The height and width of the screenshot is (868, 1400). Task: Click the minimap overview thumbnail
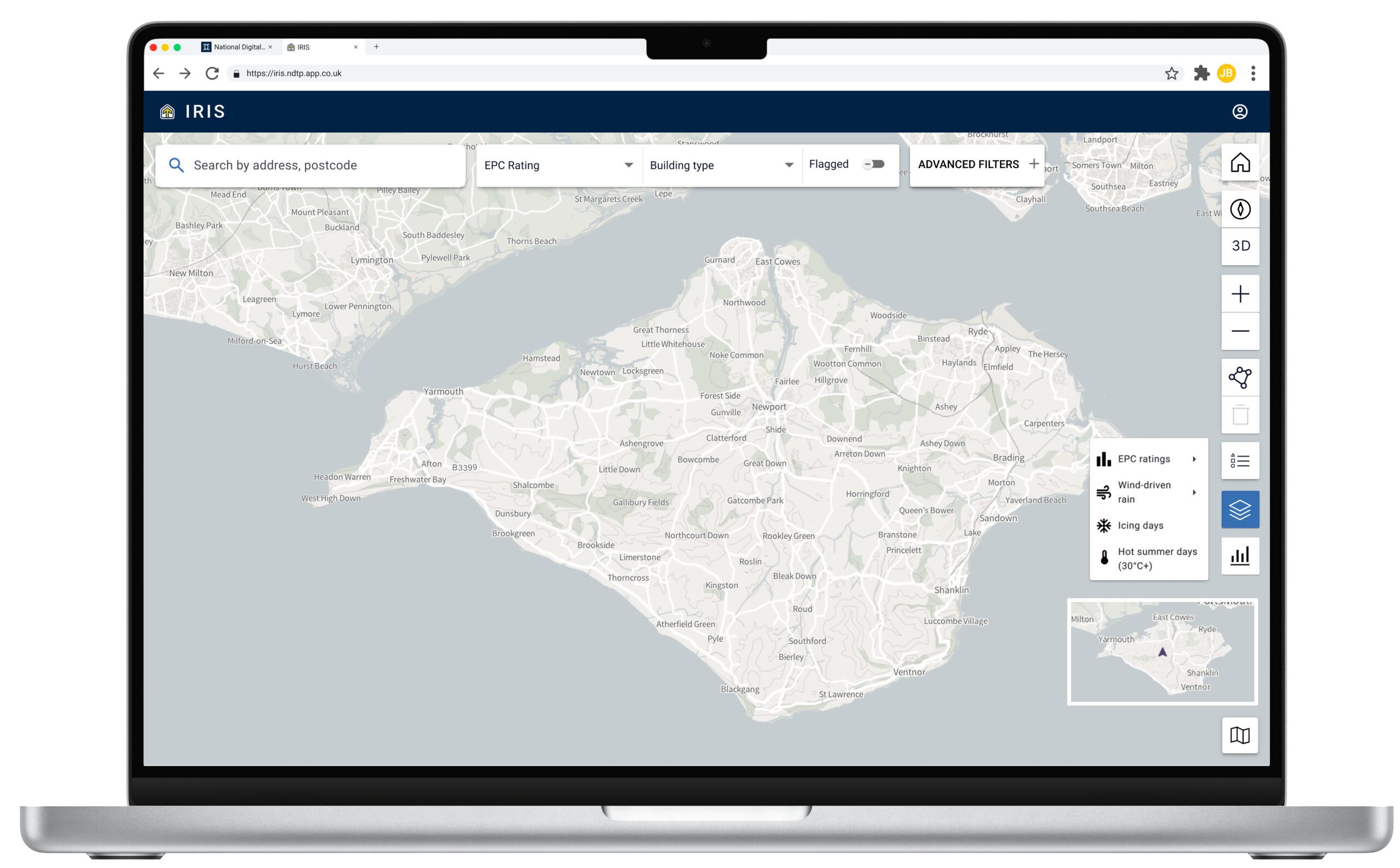pyautogui.click(x=1161, y=651)
